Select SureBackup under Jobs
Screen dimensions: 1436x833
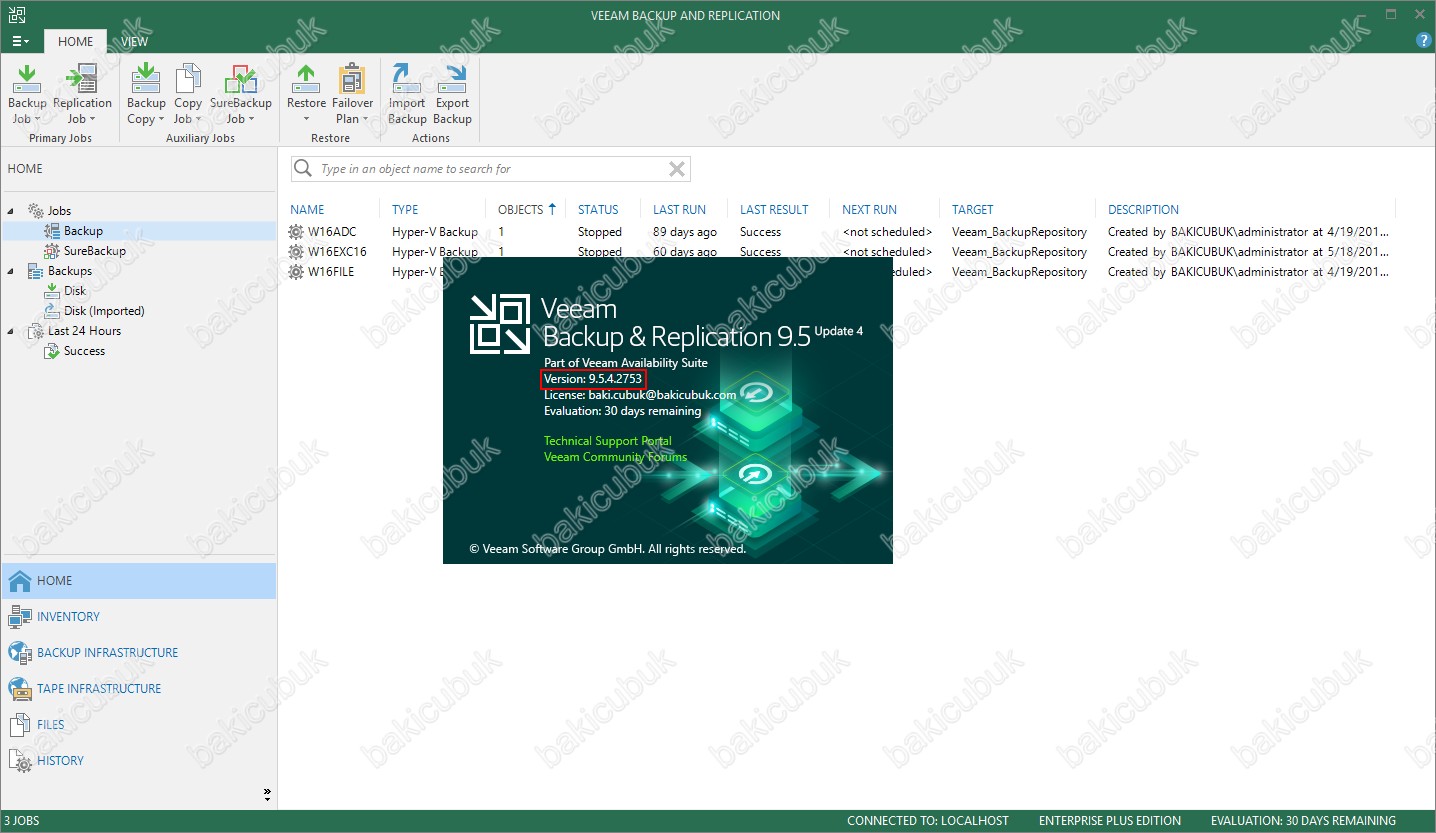[94, 251]
